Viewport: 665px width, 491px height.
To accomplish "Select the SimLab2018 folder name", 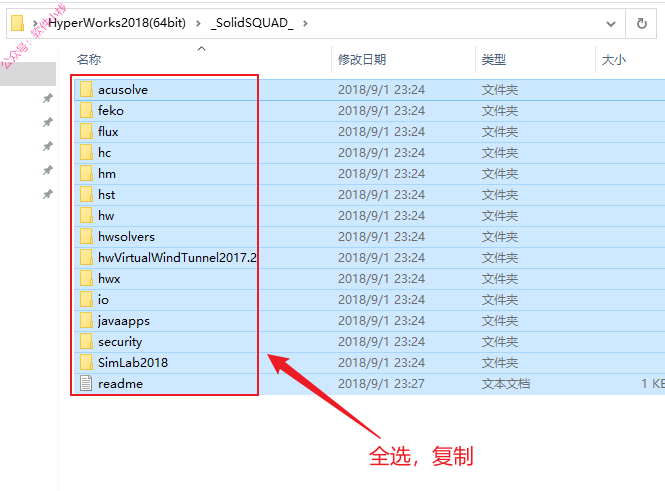I will (x=133, y=362).
